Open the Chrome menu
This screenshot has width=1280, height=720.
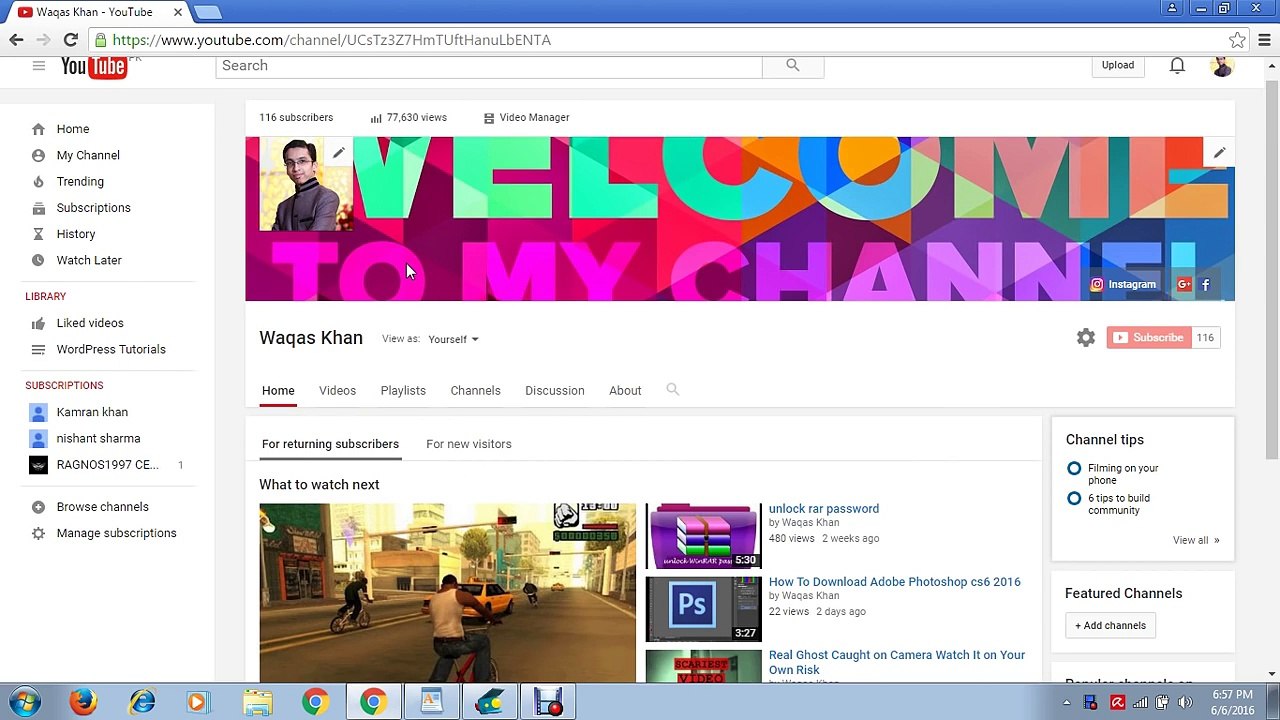tap(1265, 40)
